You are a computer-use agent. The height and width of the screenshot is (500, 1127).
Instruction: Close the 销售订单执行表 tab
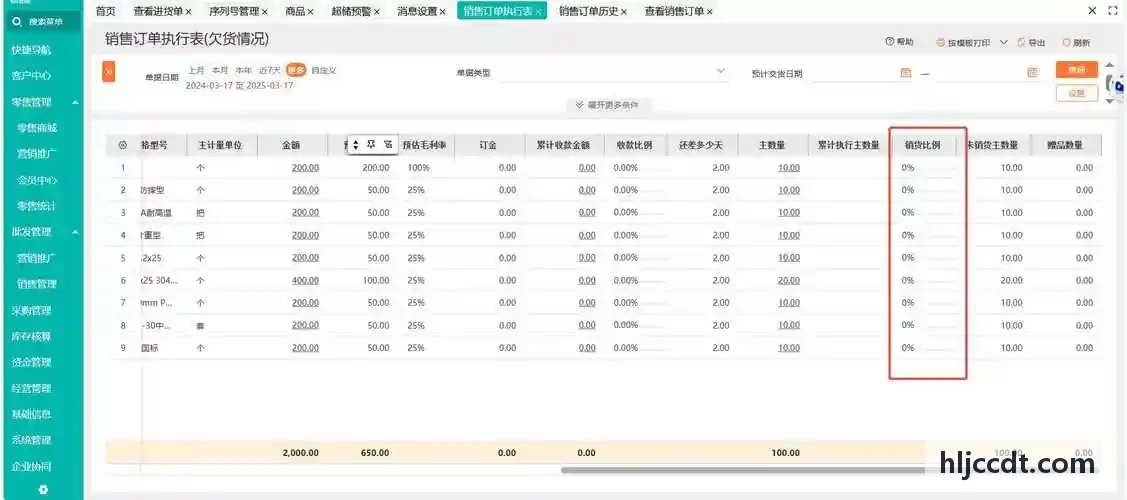538,12
